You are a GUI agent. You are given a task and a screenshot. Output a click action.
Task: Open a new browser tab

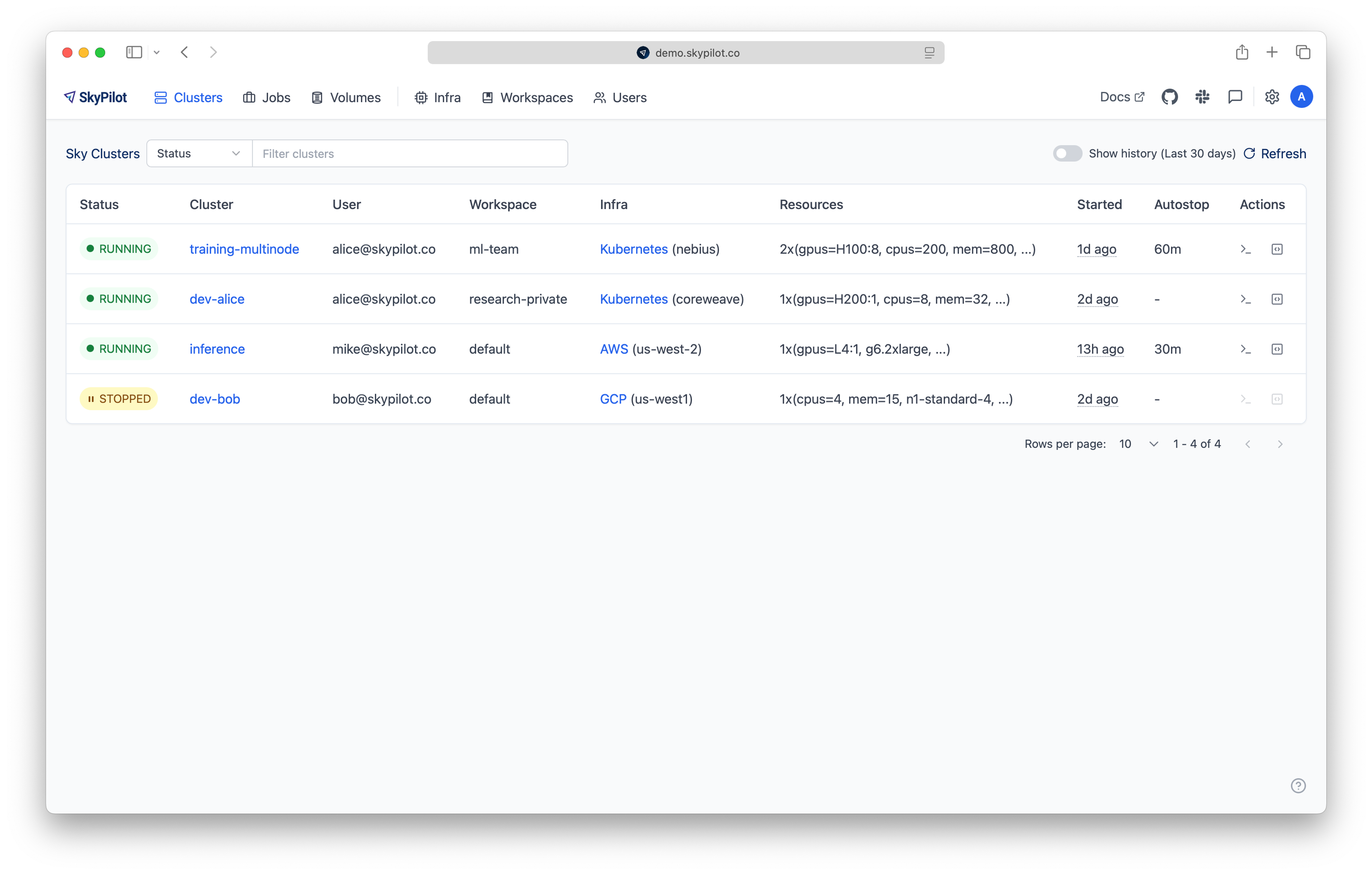[1272, 53]
